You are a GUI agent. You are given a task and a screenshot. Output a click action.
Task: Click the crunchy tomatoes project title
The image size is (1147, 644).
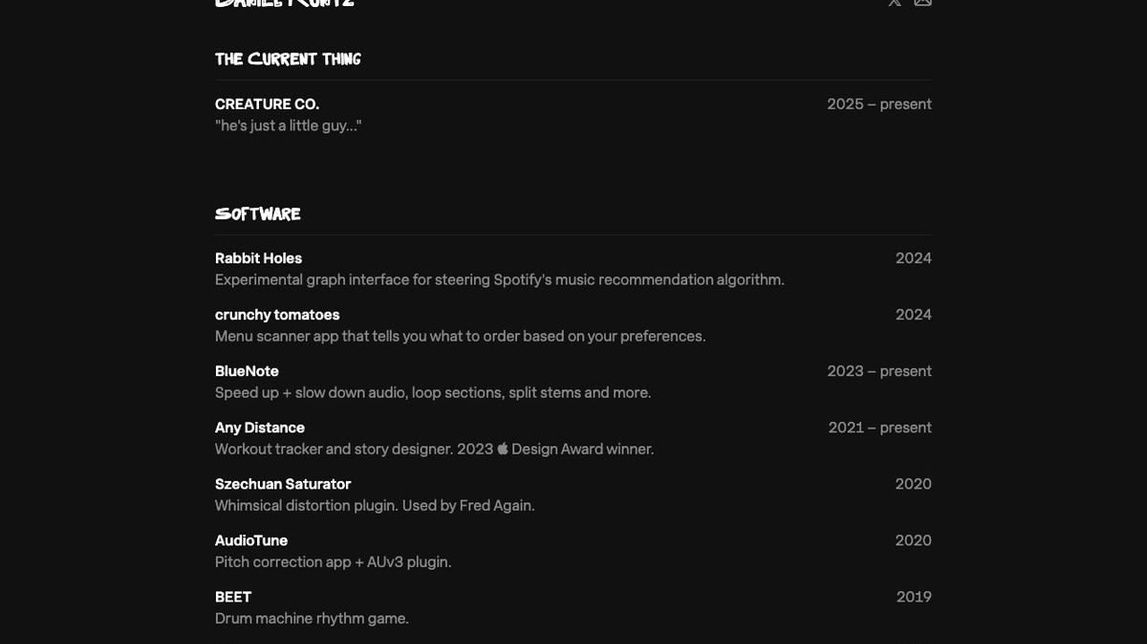[277, 315]
